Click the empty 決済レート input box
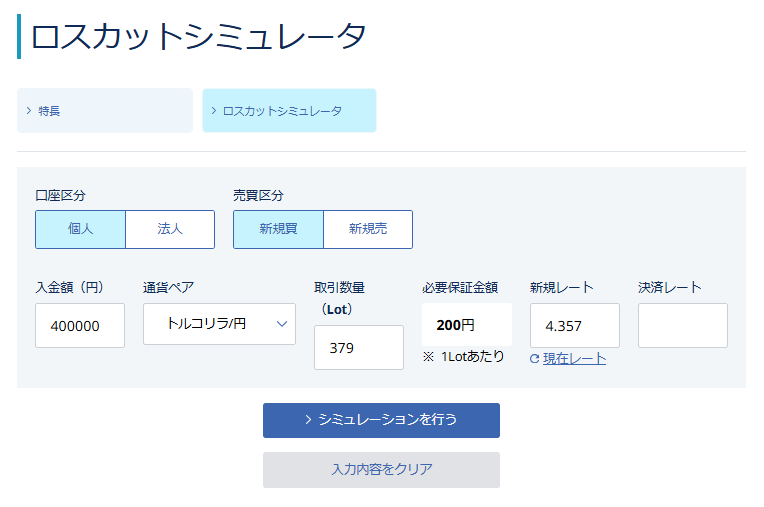Viewport: 764px width, 507px height. (x=682, y=326)
